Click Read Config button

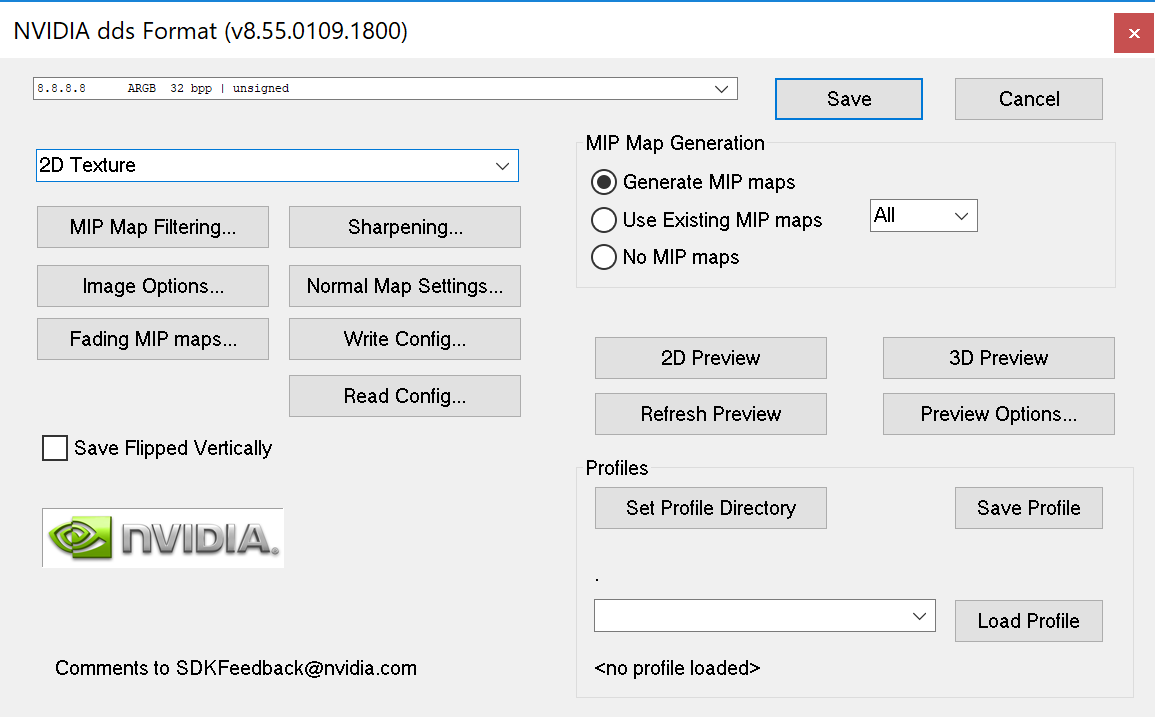coord(405,396)
